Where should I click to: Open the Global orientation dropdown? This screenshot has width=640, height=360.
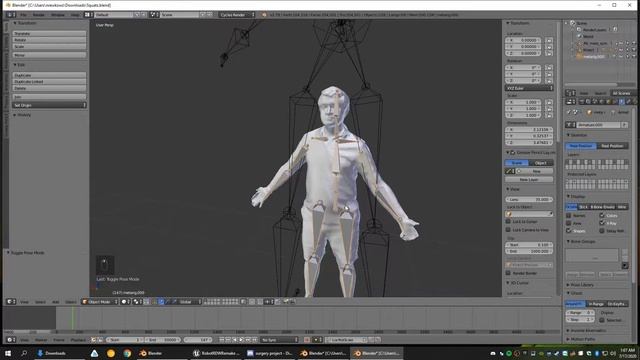pyautogui.click(x=189, y=302)
